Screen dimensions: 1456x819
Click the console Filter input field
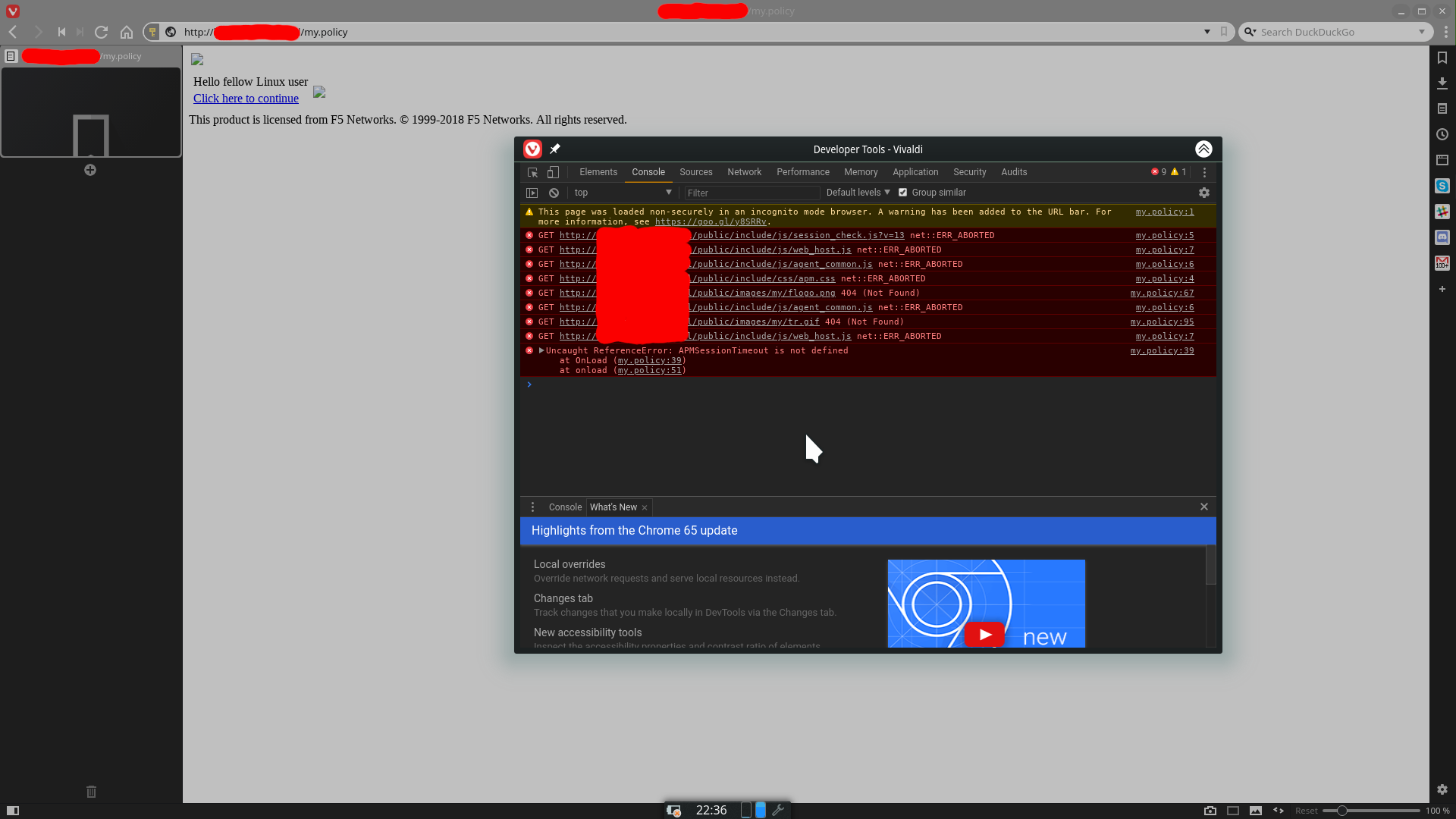click(751, 193)
